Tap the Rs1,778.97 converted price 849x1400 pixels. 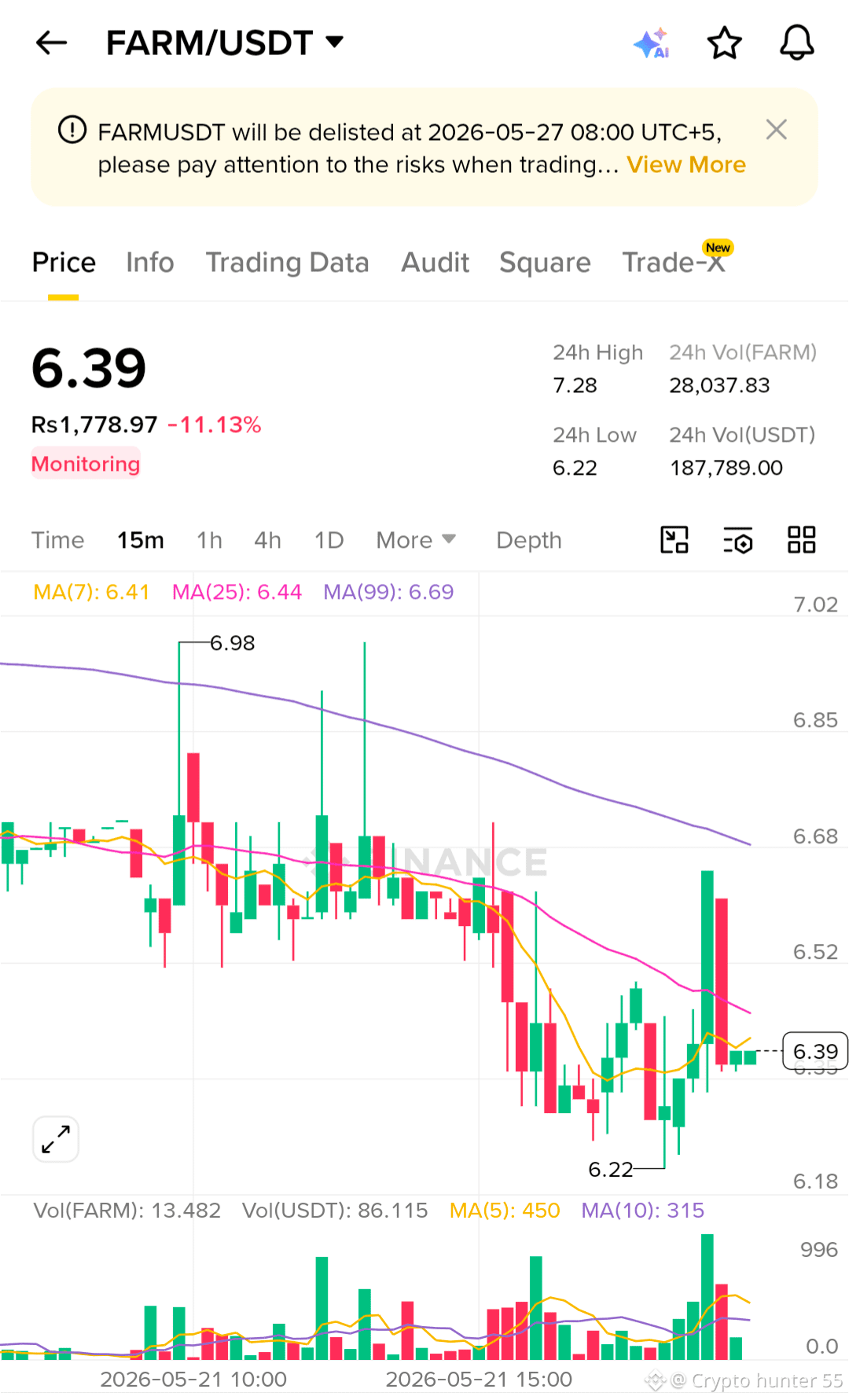(x=94, y=425)
